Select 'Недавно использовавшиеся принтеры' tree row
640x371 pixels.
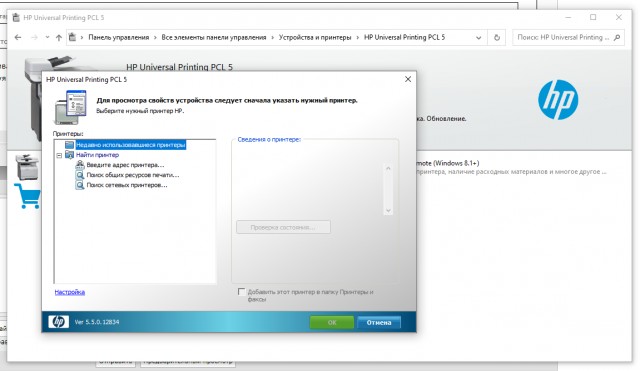point(131,145)
